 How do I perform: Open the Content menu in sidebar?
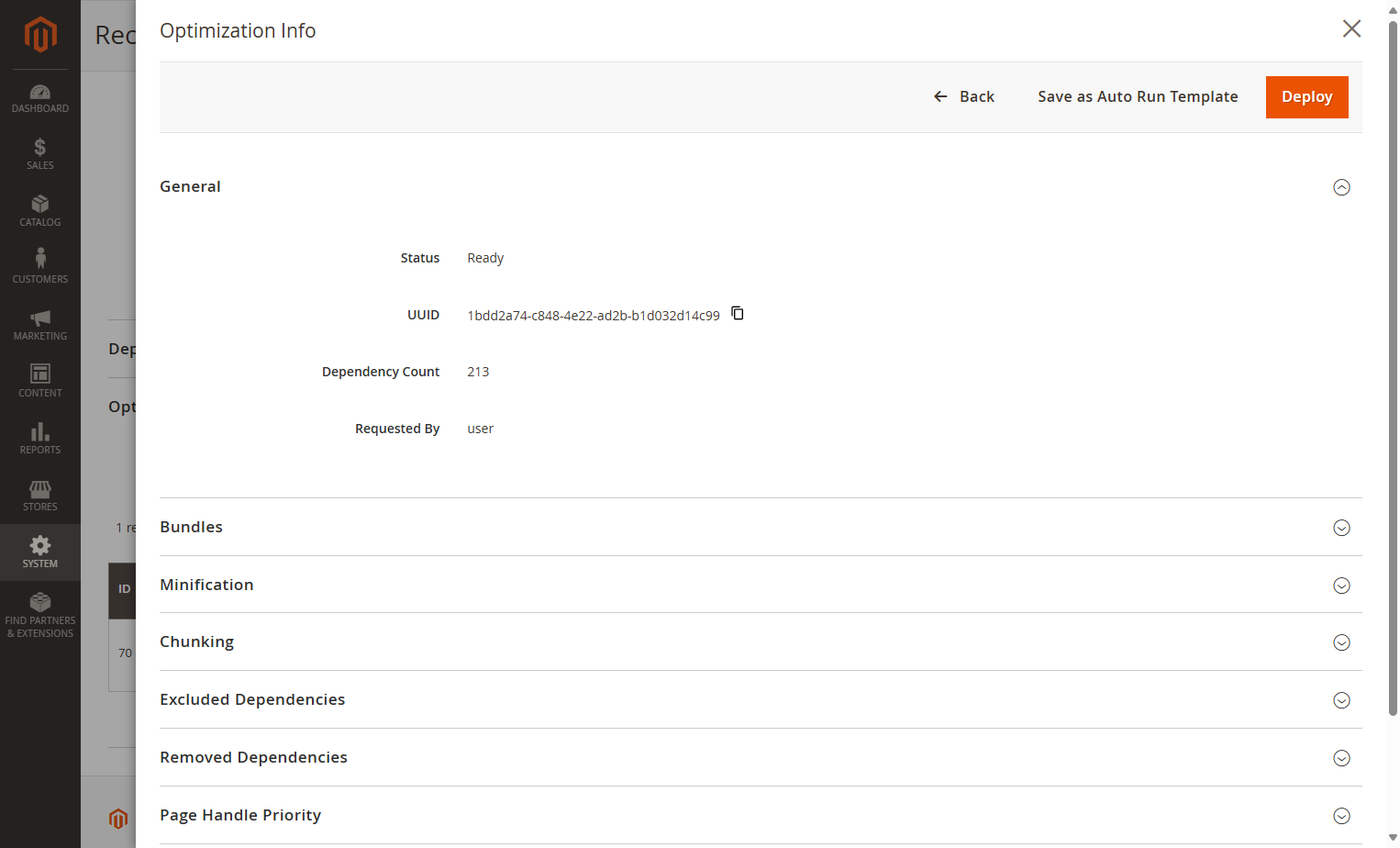[40, 382]
